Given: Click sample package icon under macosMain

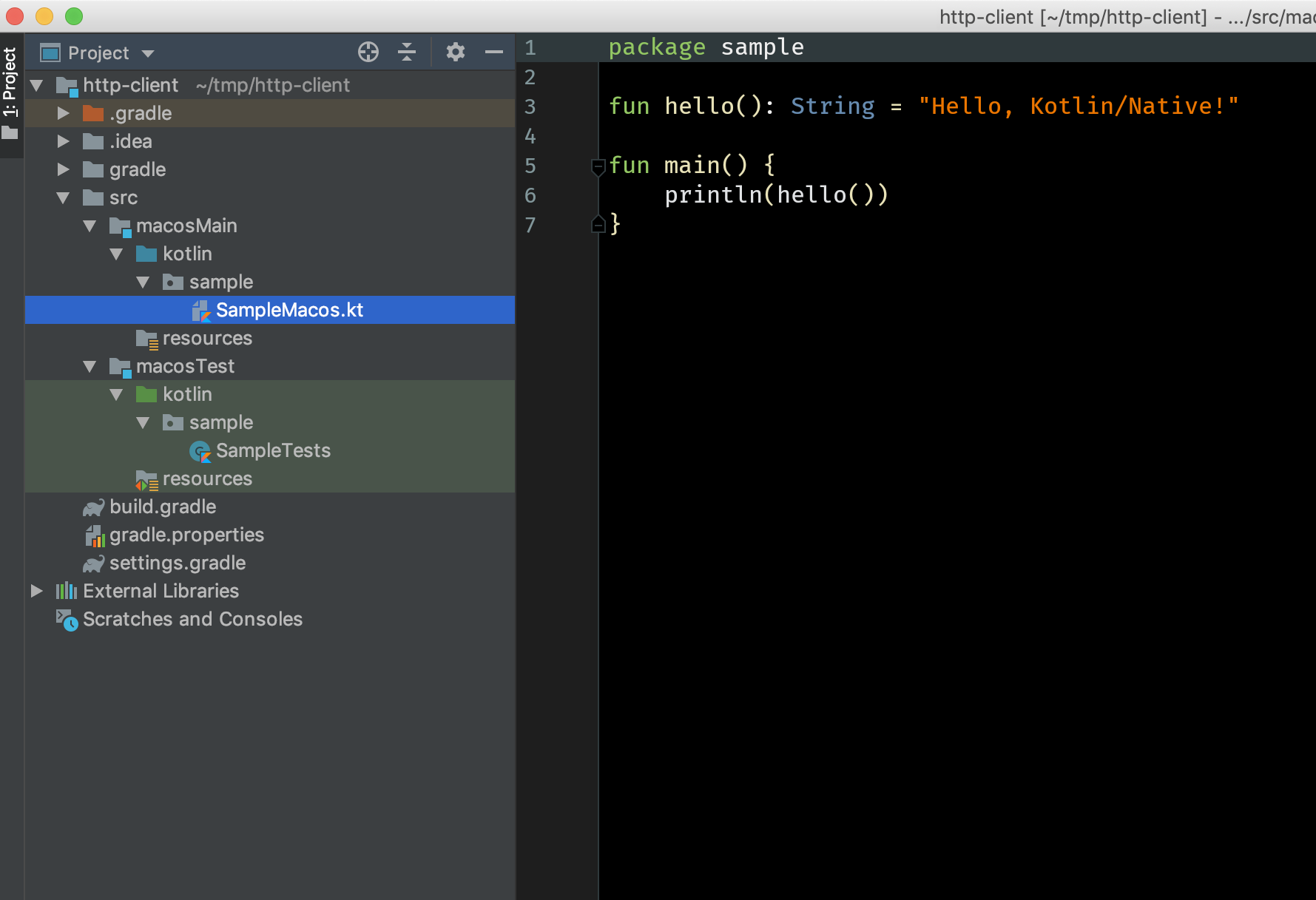Looking at the screenshot, I should pos(173,282).
